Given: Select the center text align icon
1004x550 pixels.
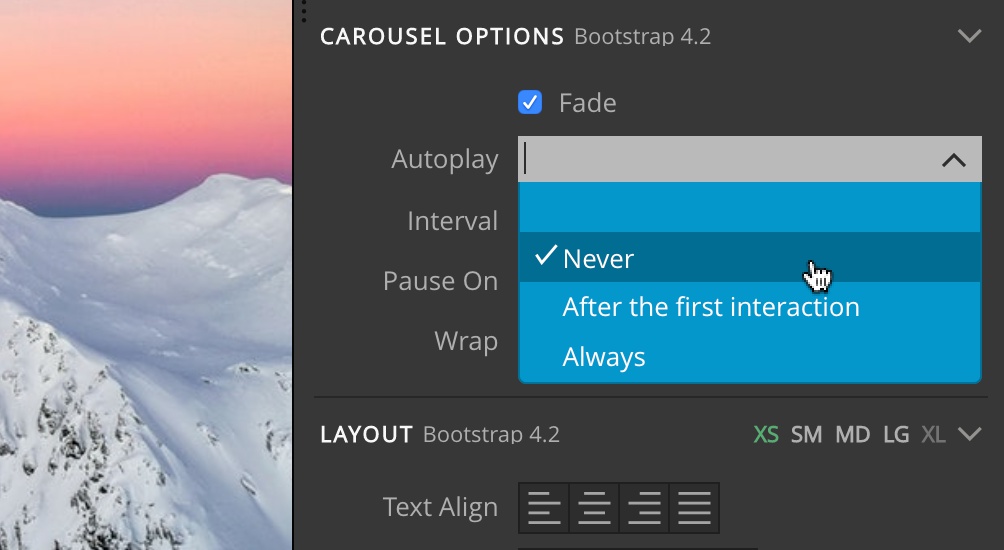Looking at the screenshot, I should tap(594, 508).
